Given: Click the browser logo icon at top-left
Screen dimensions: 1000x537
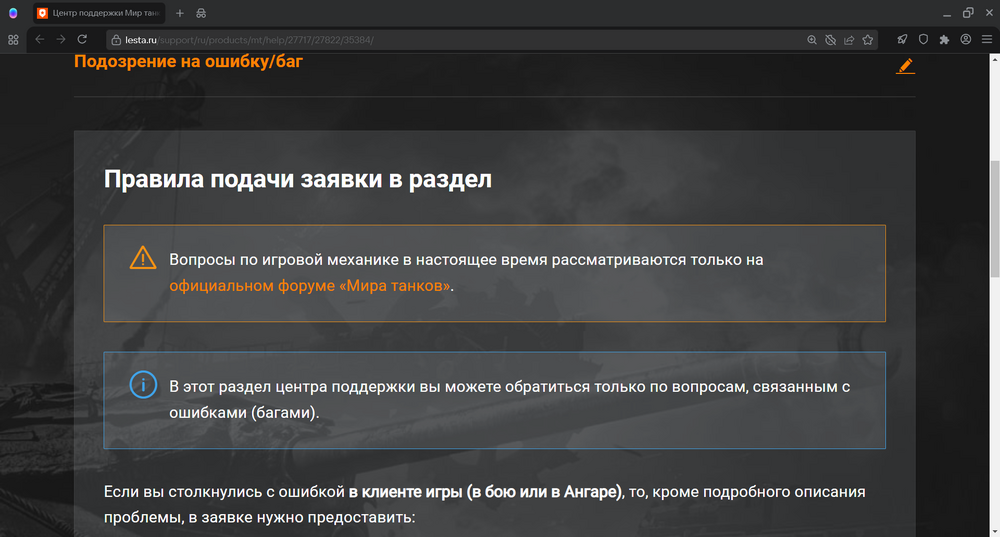Looking at the screenshot, I should [x=13, y=13].
